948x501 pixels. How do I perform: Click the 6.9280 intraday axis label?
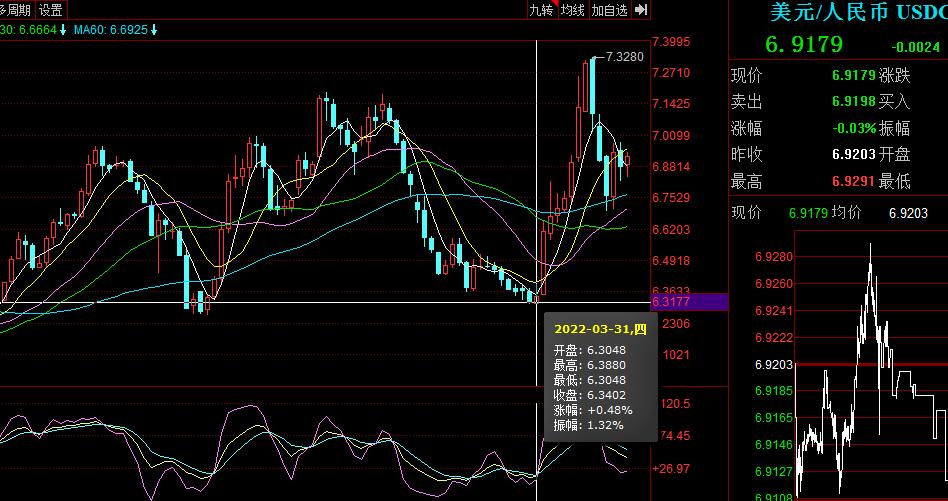[773, 257]
